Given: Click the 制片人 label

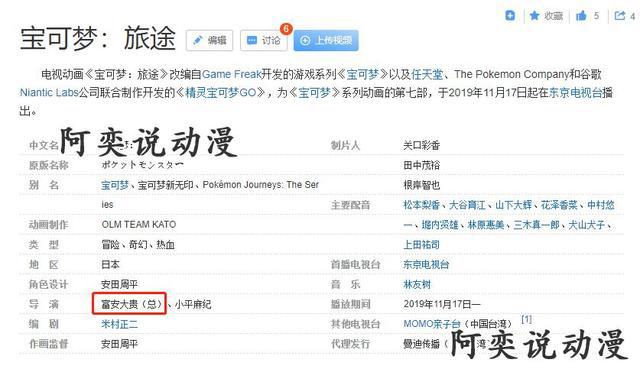Looking at the screenshot, I should [345, 145].
